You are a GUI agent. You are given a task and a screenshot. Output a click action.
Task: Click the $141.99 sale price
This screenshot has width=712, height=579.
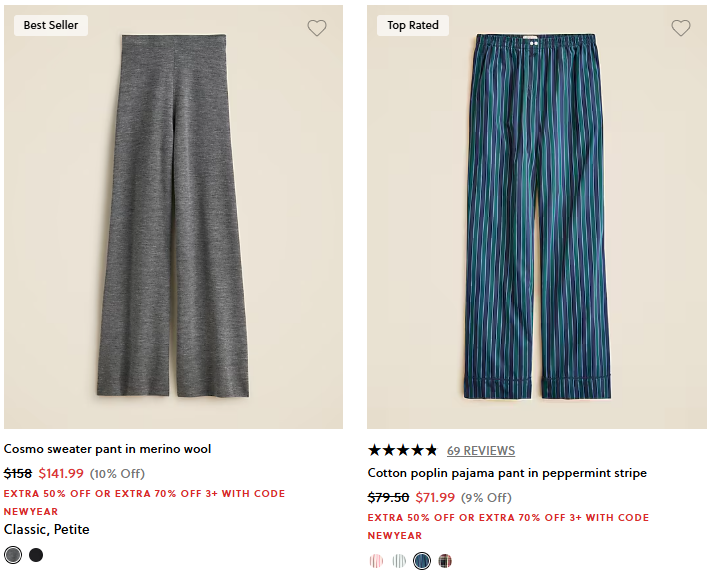pos(61,473)
